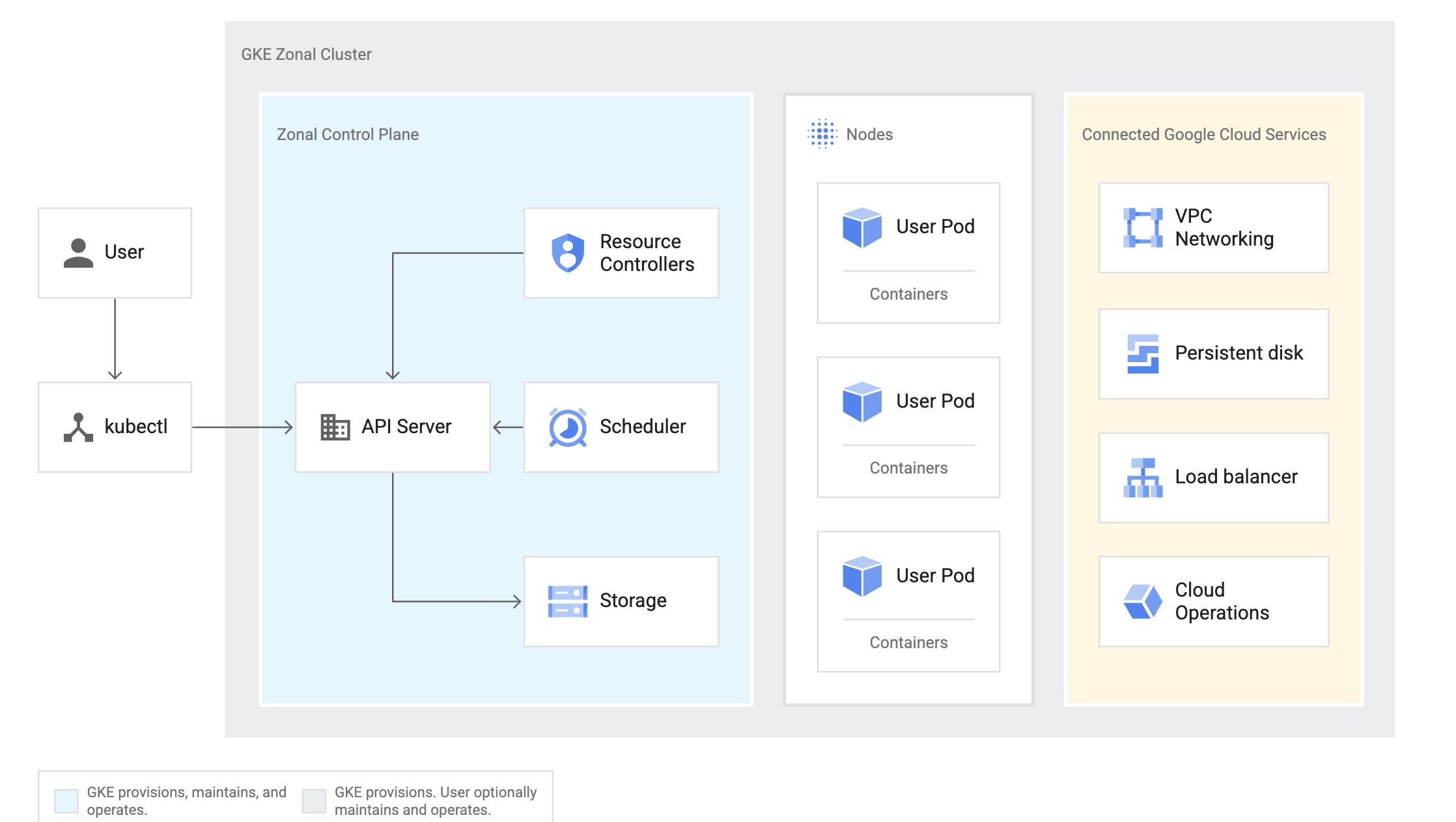
Task: Click "User Pod" text in middle pod
Action: [x=935, y=401]
